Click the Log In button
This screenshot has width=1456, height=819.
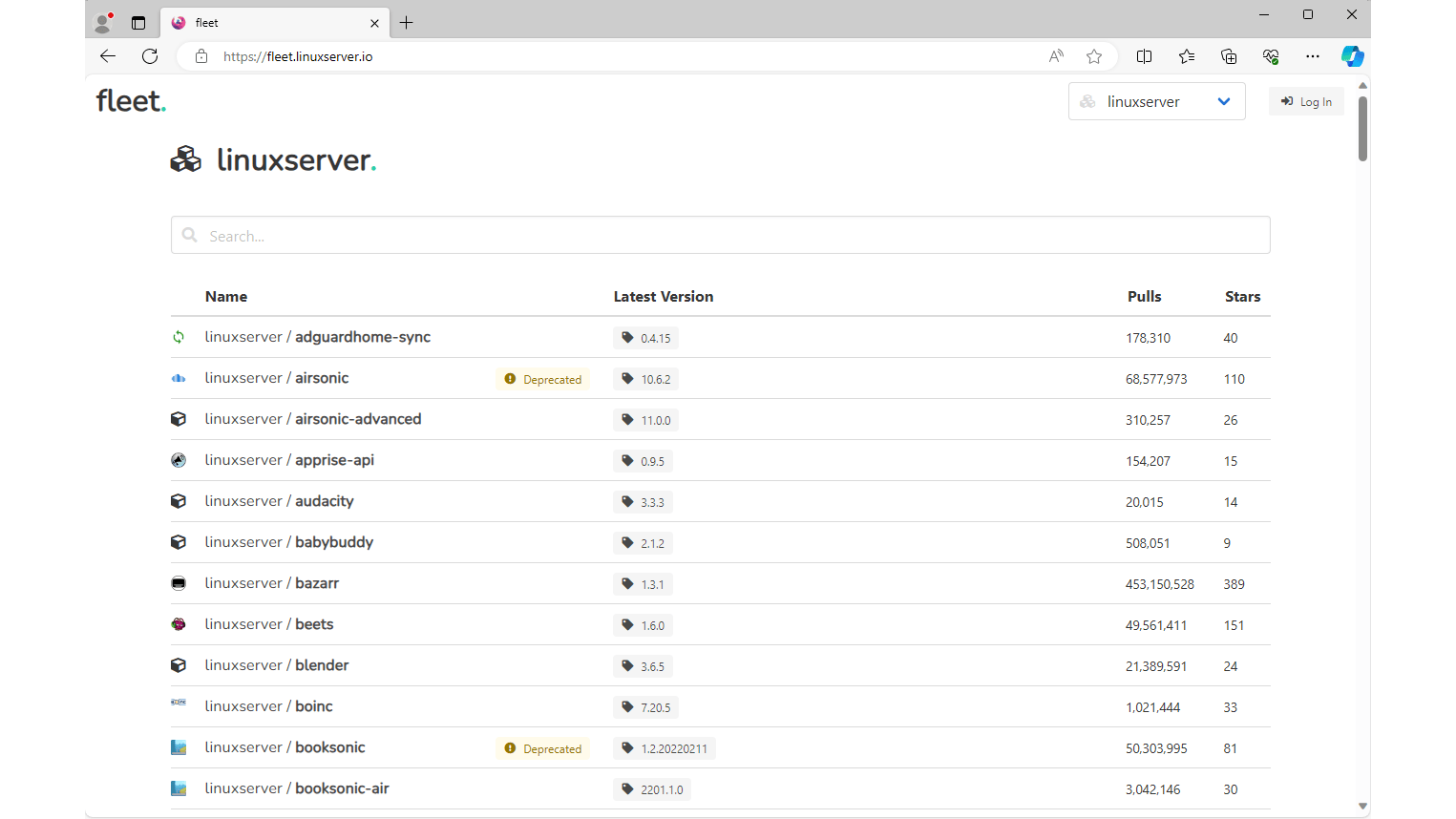coord(1306,101)
